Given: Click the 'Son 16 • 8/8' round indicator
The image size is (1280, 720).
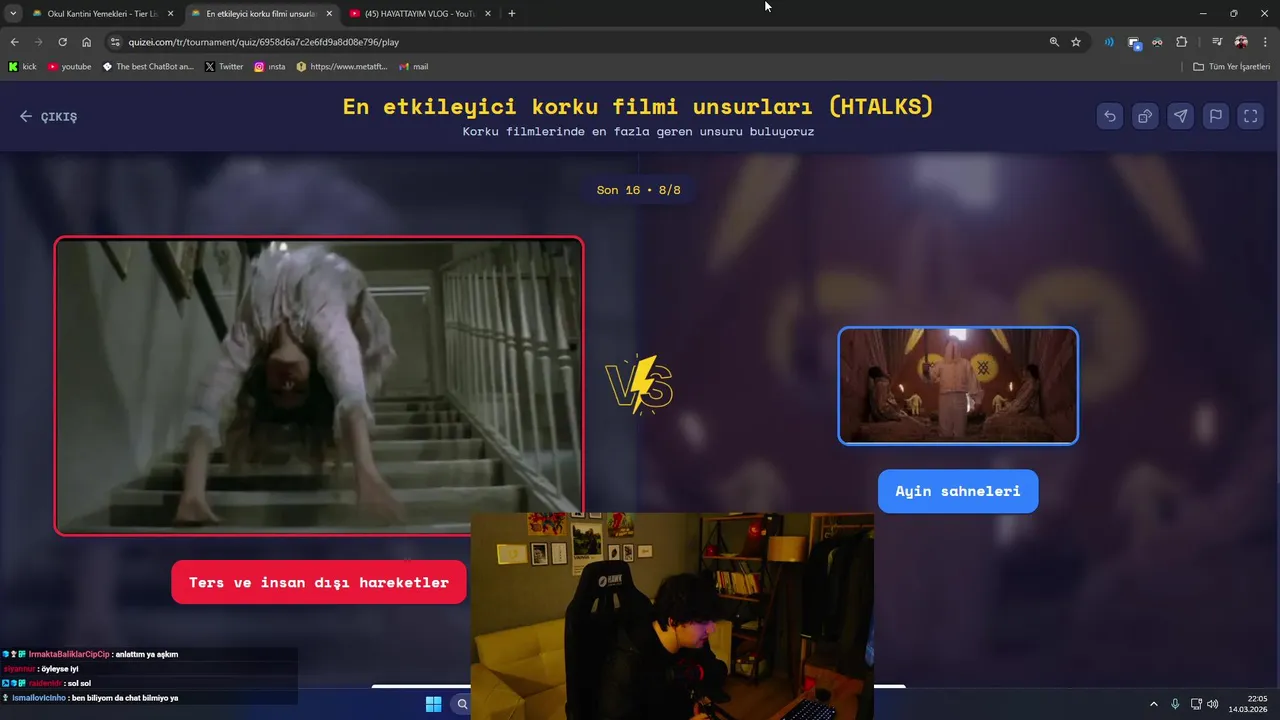Looking at the screenshot, I should (638, 190).
